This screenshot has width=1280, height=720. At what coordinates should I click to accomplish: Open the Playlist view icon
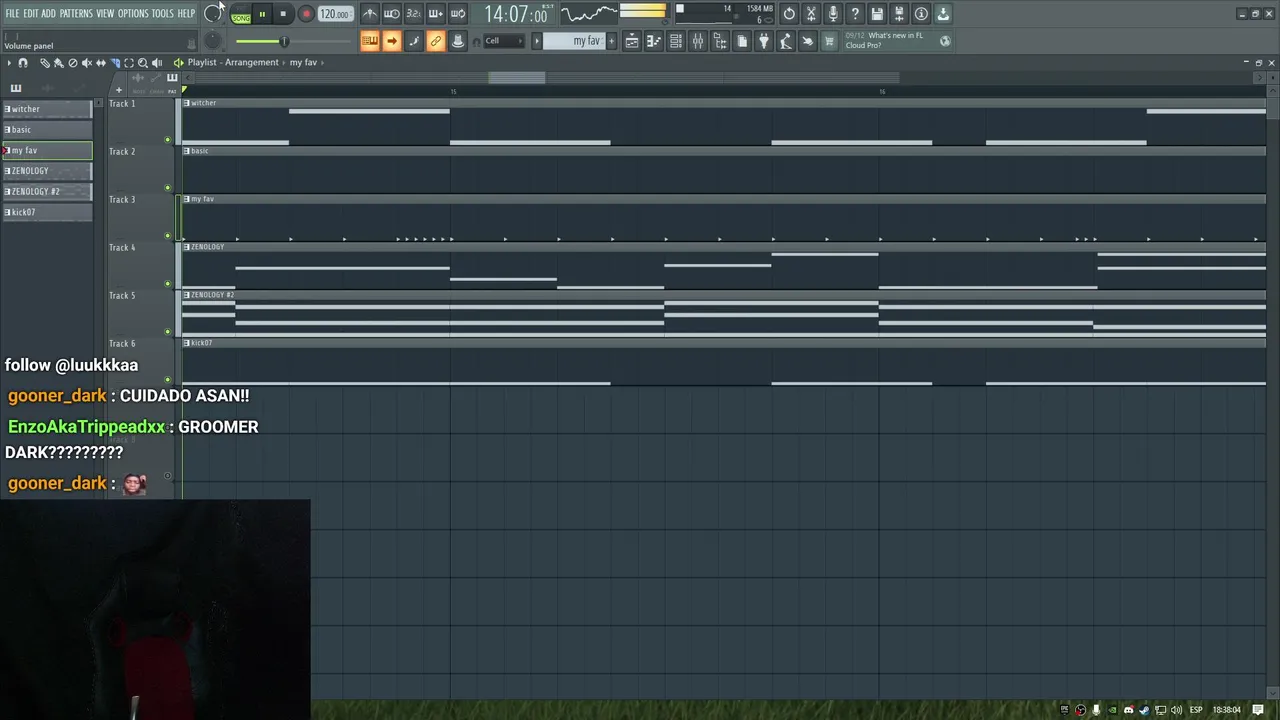coord(632,41)
